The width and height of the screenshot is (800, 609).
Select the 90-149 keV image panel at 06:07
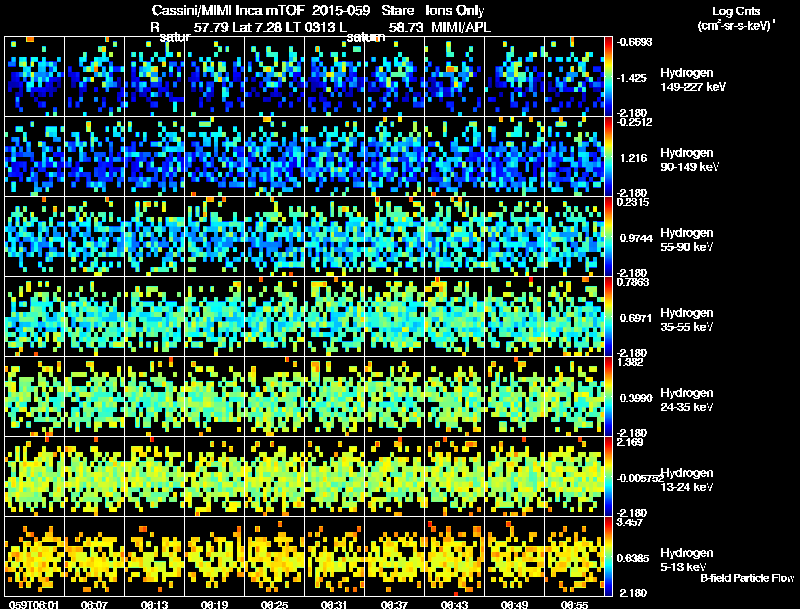(x=94, y=157)
